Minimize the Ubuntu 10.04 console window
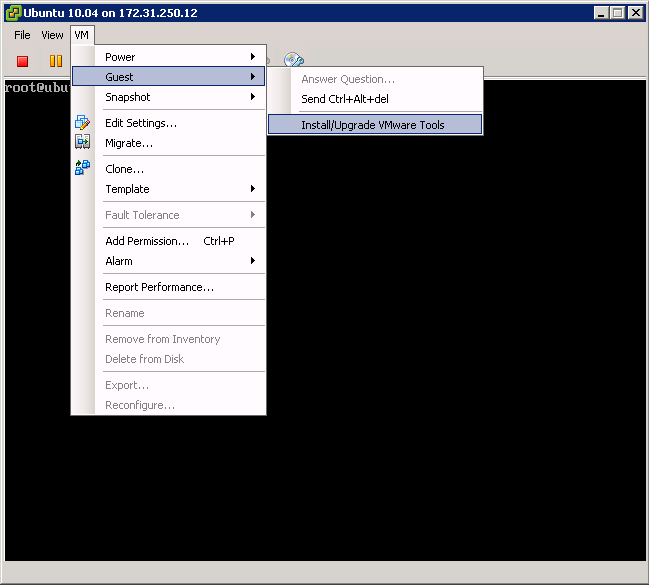649x585 pixels. tap(601, 13)
